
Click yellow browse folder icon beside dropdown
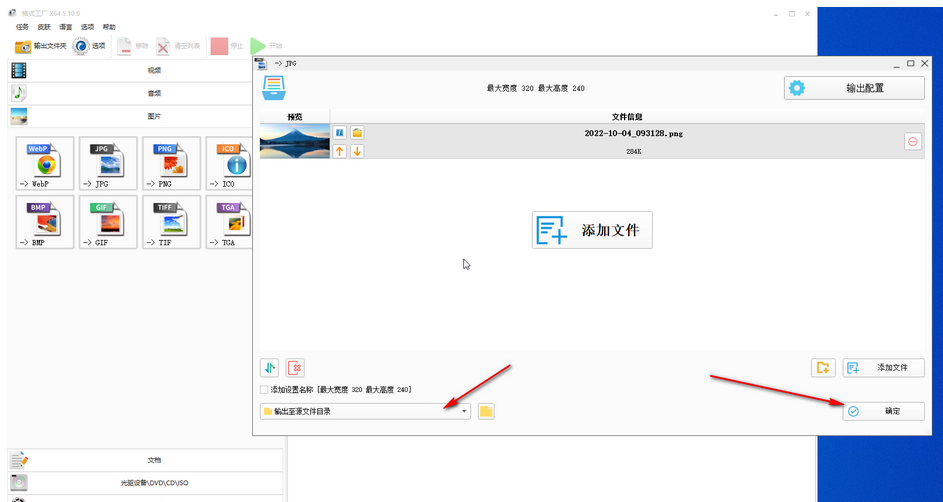point(487,411)
